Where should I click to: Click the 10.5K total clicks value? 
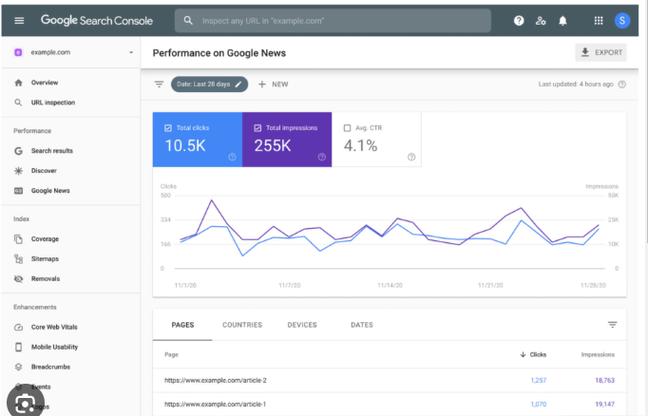point(185,145)
